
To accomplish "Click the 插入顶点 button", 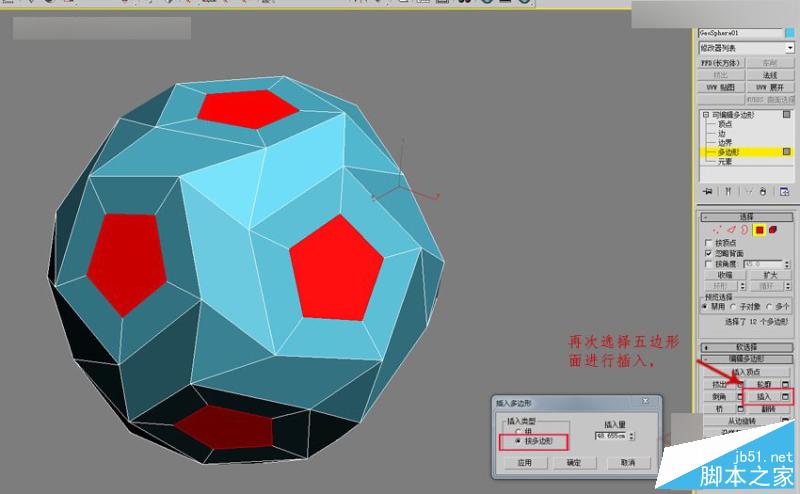I will [x=746, y=372].
